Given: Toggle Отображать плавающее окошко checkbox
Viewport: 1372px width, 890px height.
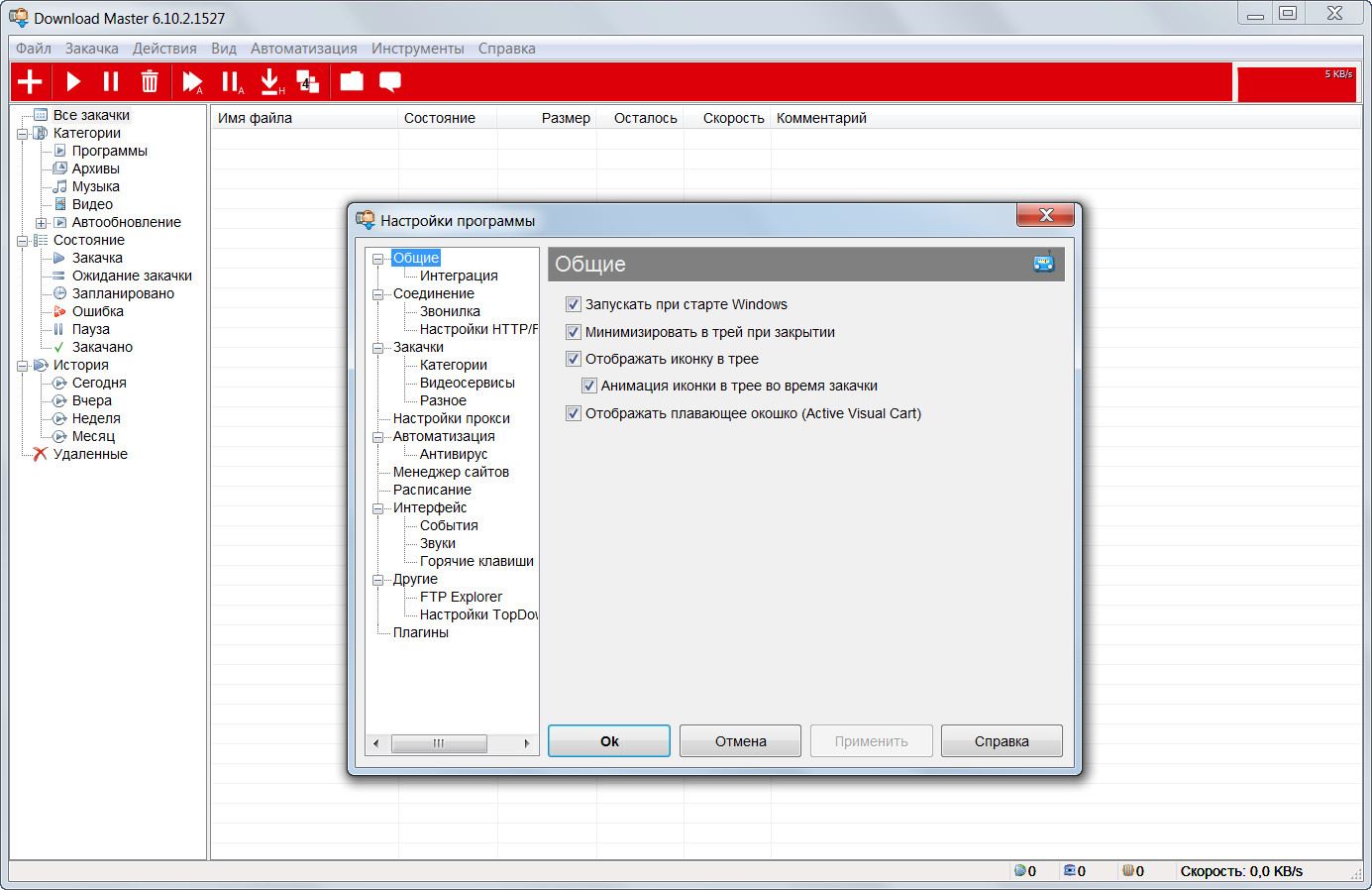Looking at the screenshot, I should 573,413.
